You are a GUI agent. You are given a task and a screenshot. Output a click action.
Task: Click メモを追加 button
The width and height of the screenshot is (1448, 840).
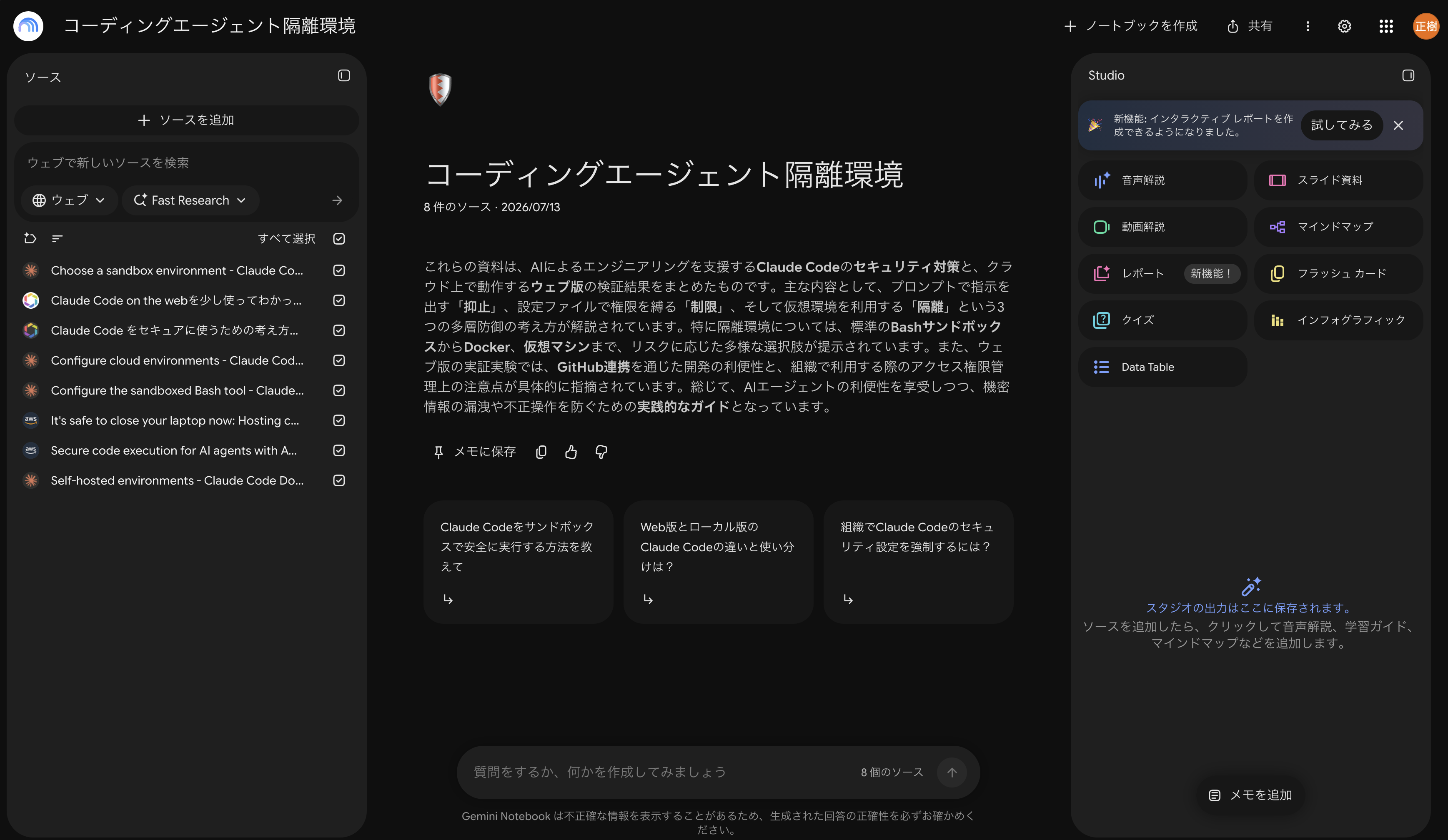click(x=1250, y=795)
